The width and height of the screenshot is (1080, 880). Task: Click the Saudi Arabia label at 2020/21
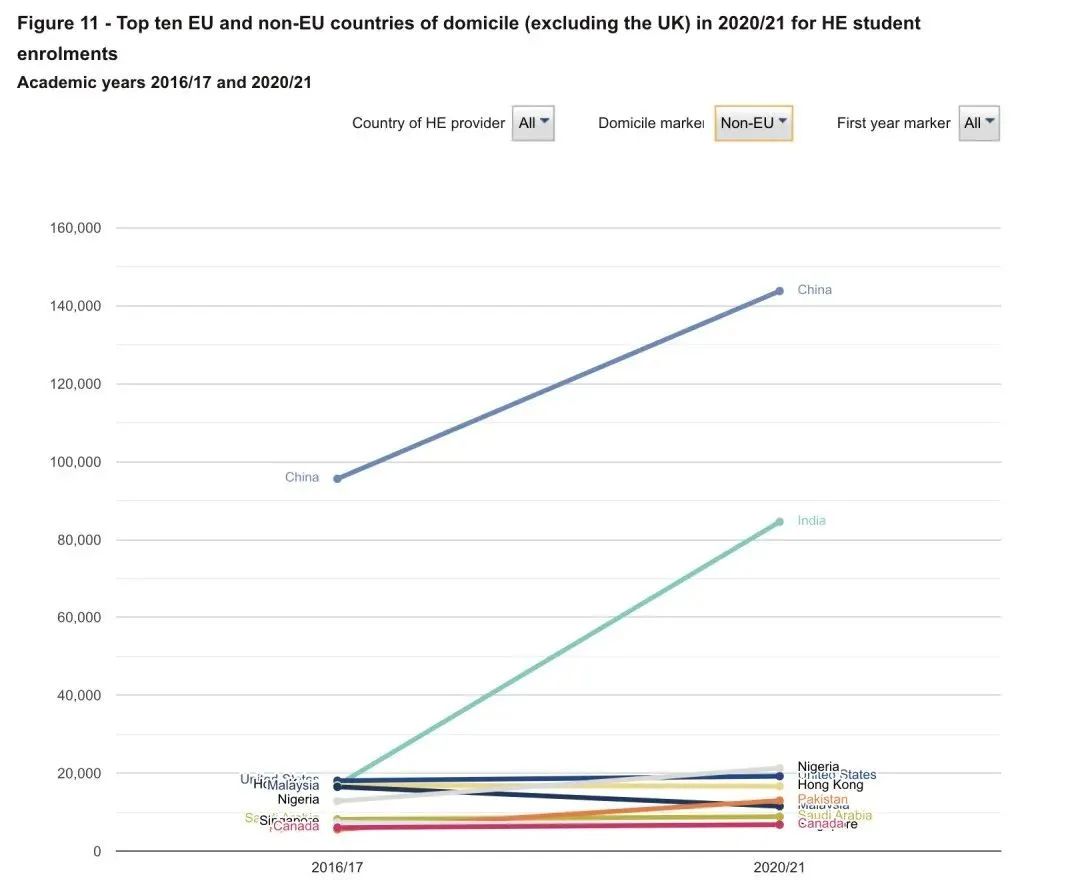pyautogui.click(x=835, y=816)
